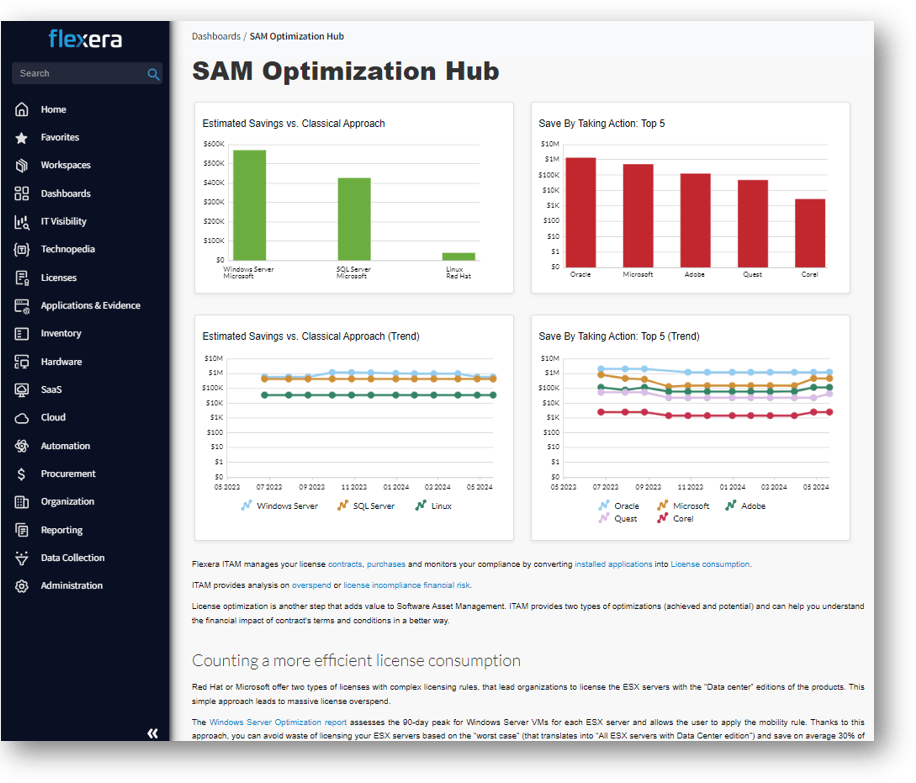Open the Data Collection funnel icon
The width and height of the screenshot is (916, 783).
[x=22, y=558]
